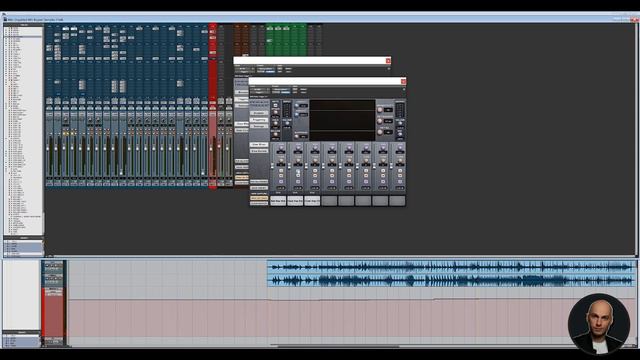This screenshot has width=640, height=360.
Task: Click the volume fader of the red mixer channel
Action: pyautogui.click(x=212, y=149)
